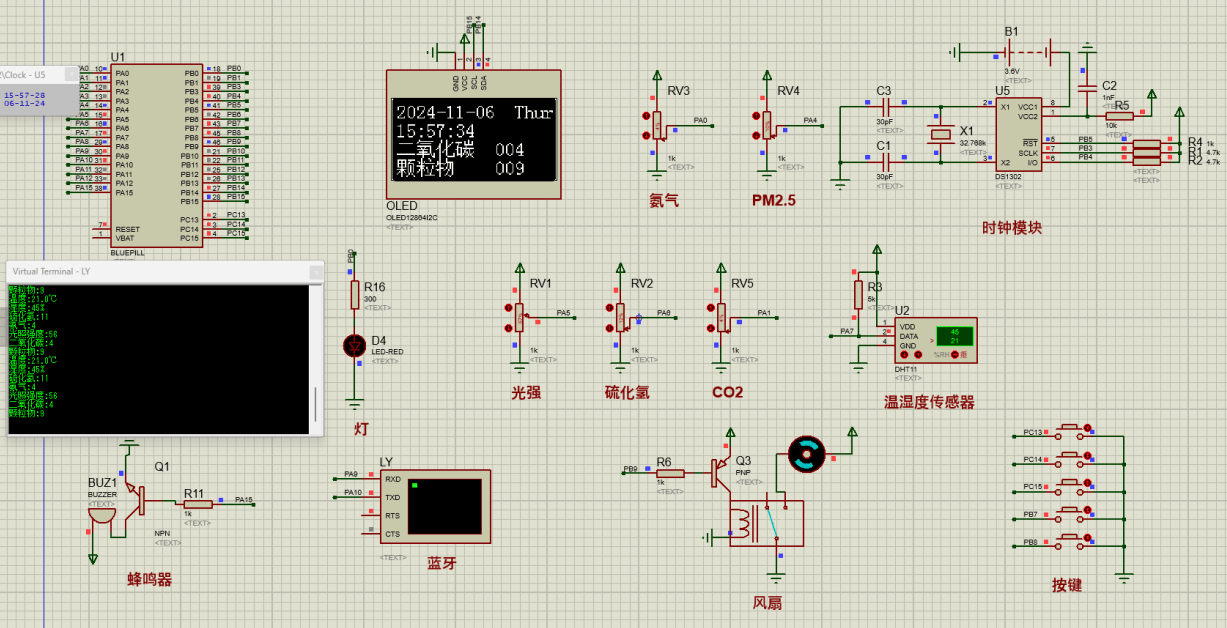Close the Virtual Terminal window
Viewport: 1227px width, 628px height.
pos(316,272)
